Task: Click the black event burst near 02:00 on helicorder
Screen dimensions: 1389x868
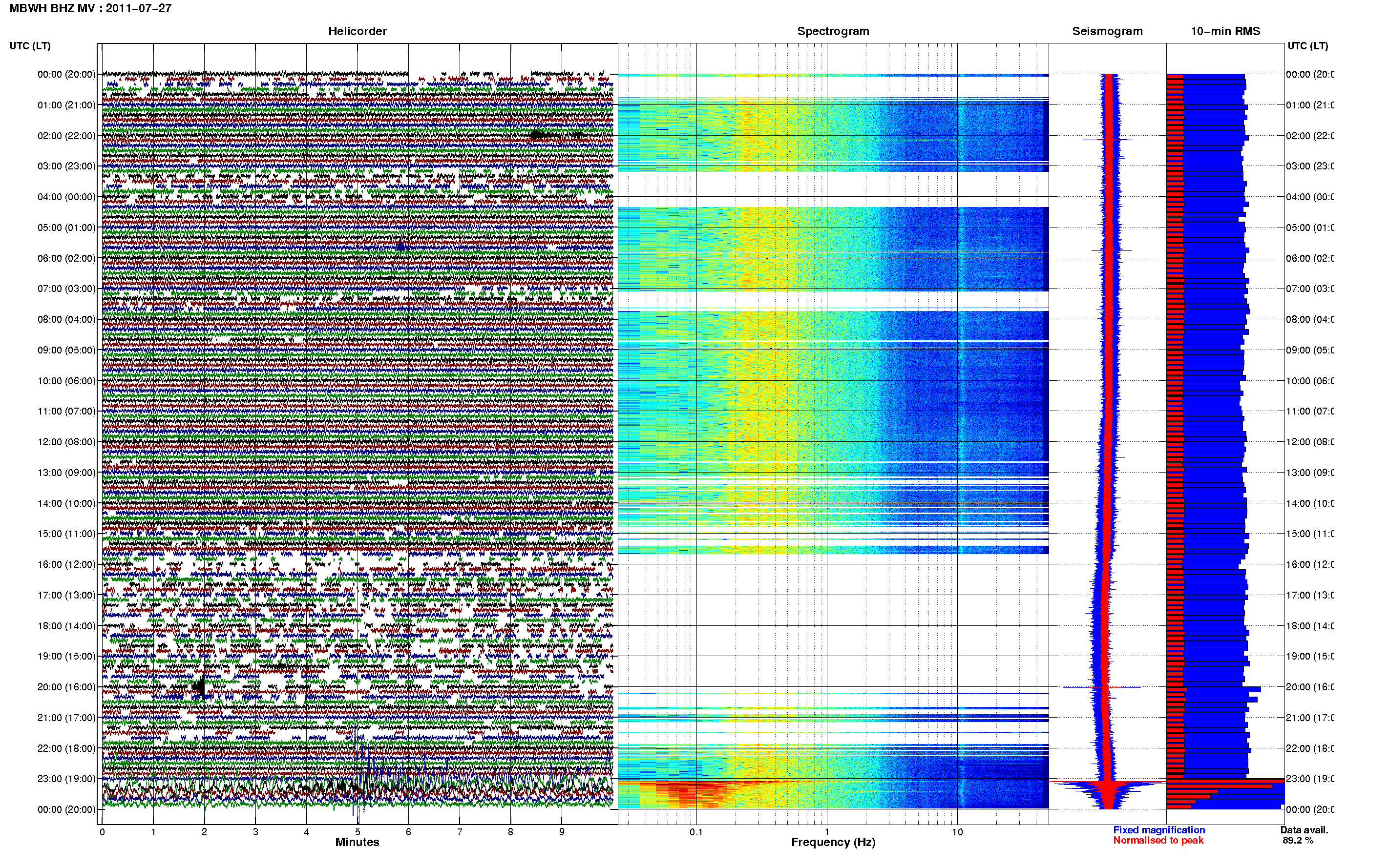Action: (538, 136)
